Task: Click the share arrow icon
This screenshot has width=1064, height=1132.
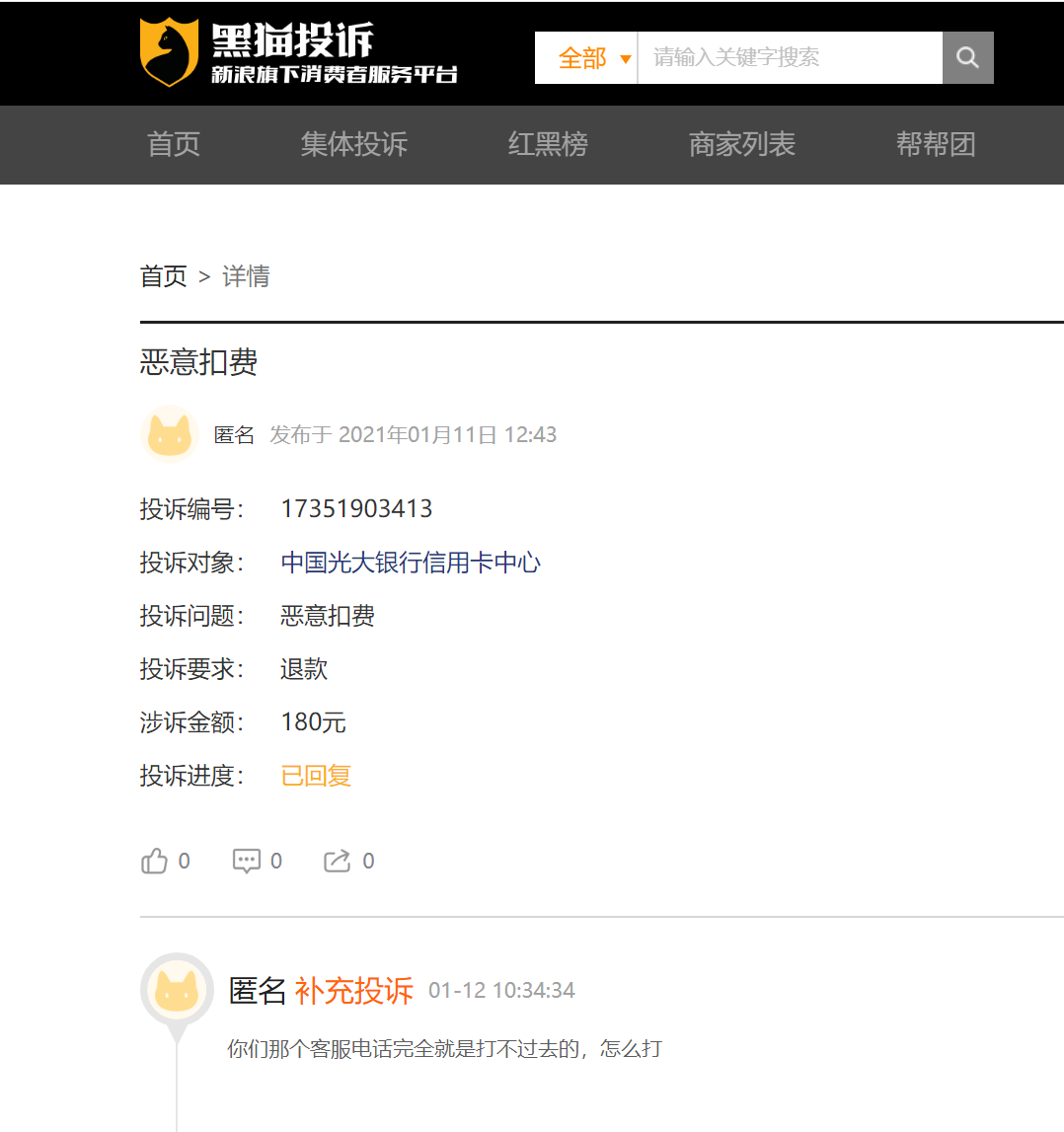Action: point(338,862)
